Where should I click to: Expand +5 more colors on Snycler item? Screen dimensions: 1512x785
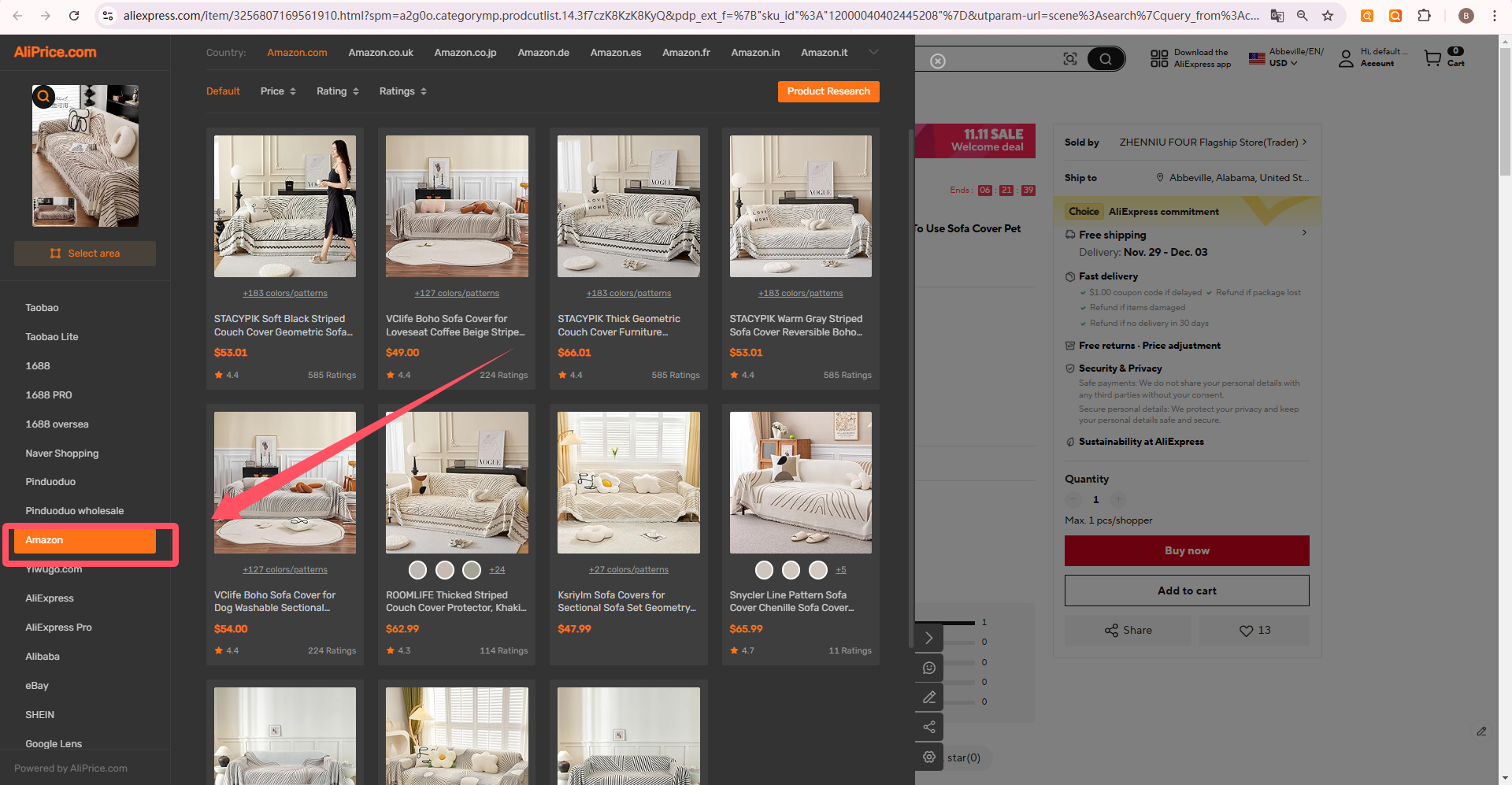pos(840,569)
